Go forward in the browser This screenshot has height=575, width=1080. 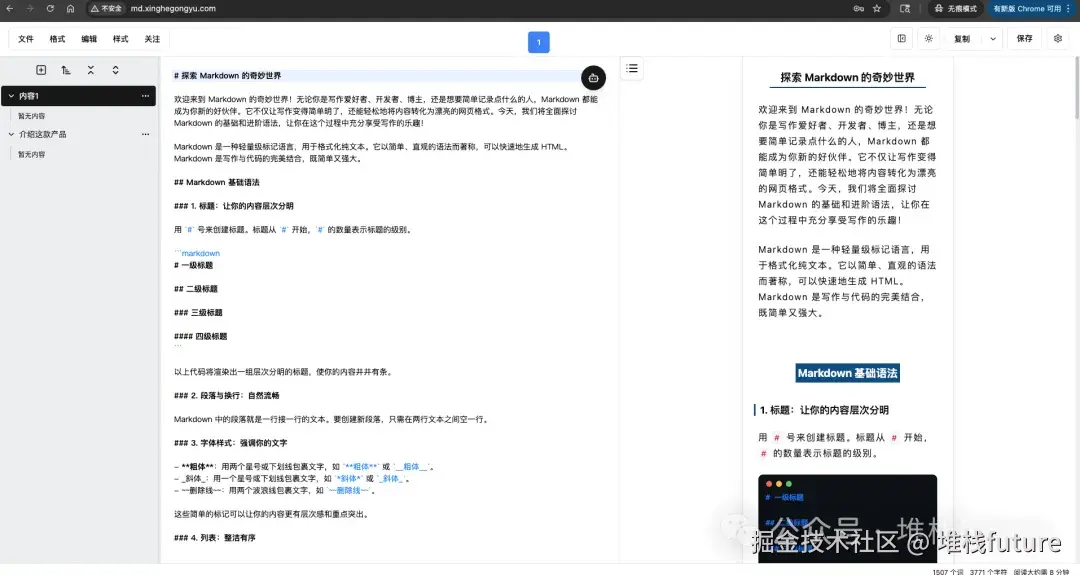click(x=30, y=8)
